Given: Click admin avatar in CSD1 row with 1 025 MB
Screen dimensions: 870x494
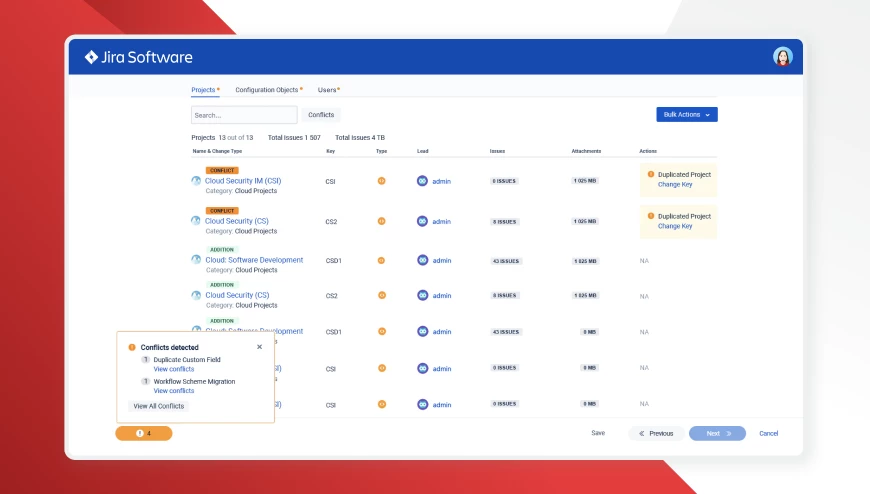Looking at the screenshot, I should [x=423, y=260].
